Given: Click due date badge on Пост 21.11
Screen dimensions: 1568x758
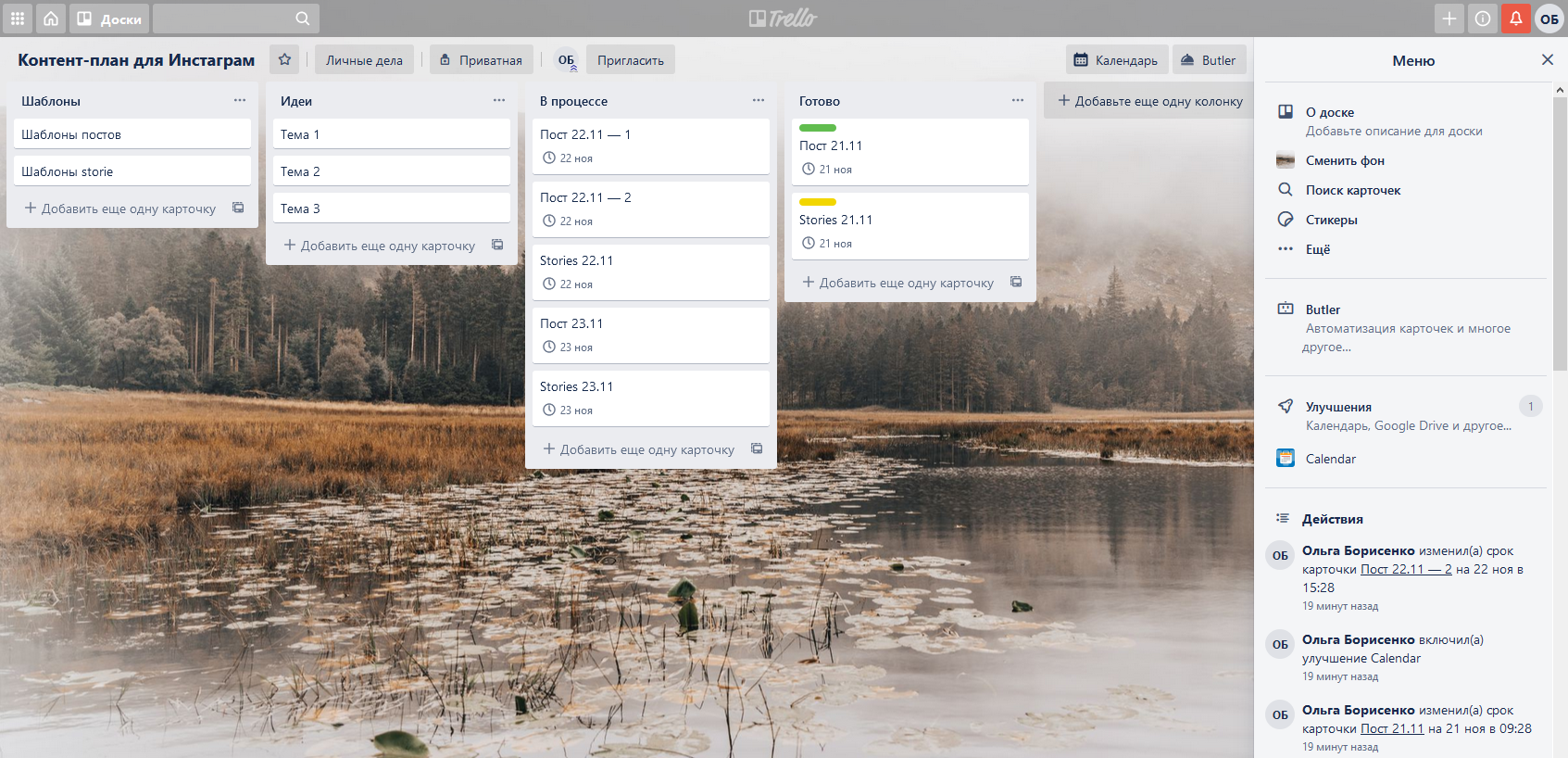Looking at the screenshot, I should click(827, 170).
